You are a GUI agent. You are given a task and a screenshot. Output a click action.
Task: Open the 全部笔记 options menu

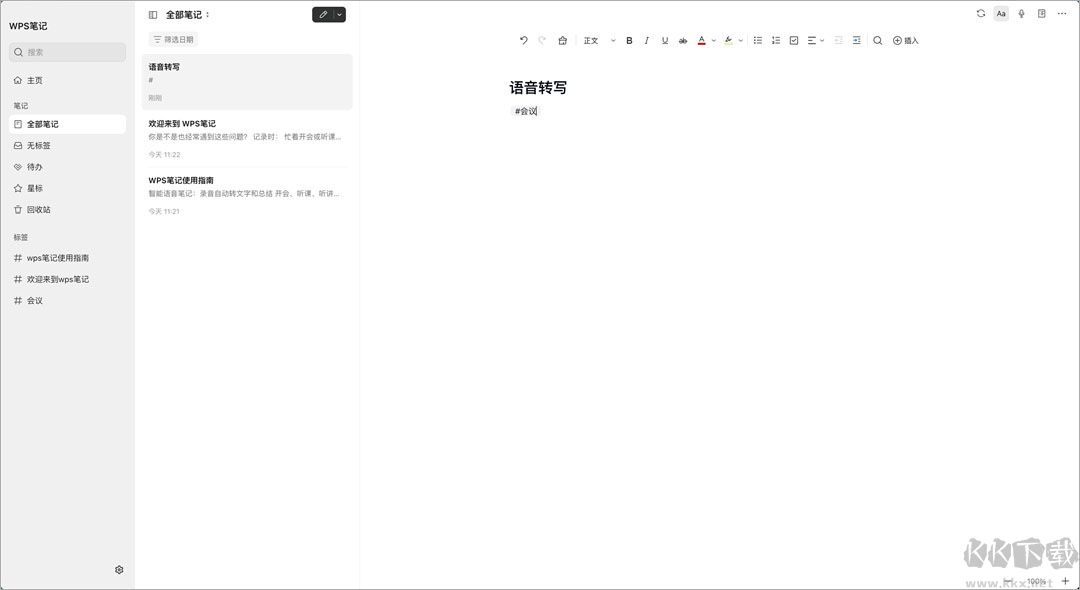coord(208,14)
